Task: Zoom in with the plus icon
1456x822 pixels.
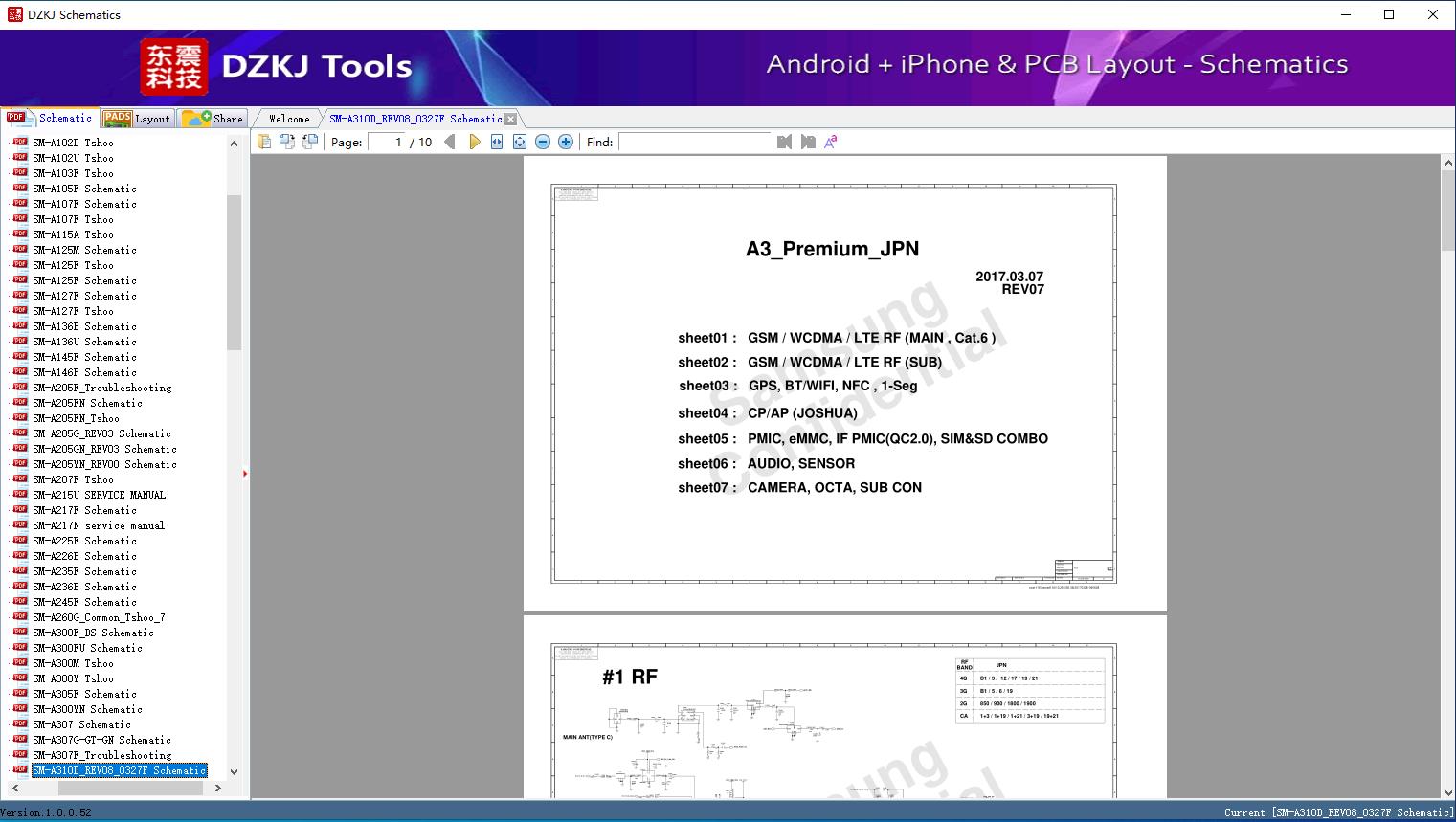Action: pos(566,142)
